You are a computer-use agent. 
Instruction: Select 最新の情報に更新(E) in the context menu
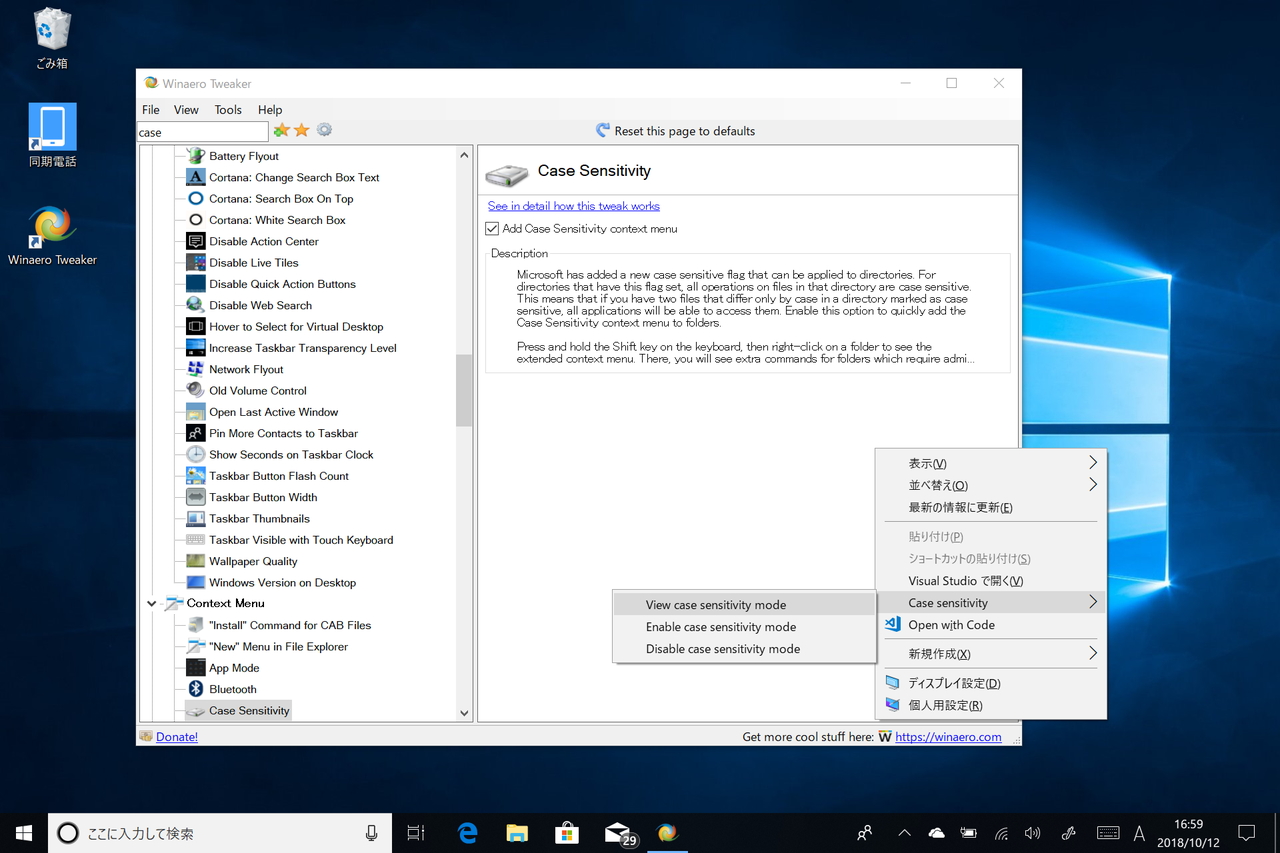[x=991, y=507]
